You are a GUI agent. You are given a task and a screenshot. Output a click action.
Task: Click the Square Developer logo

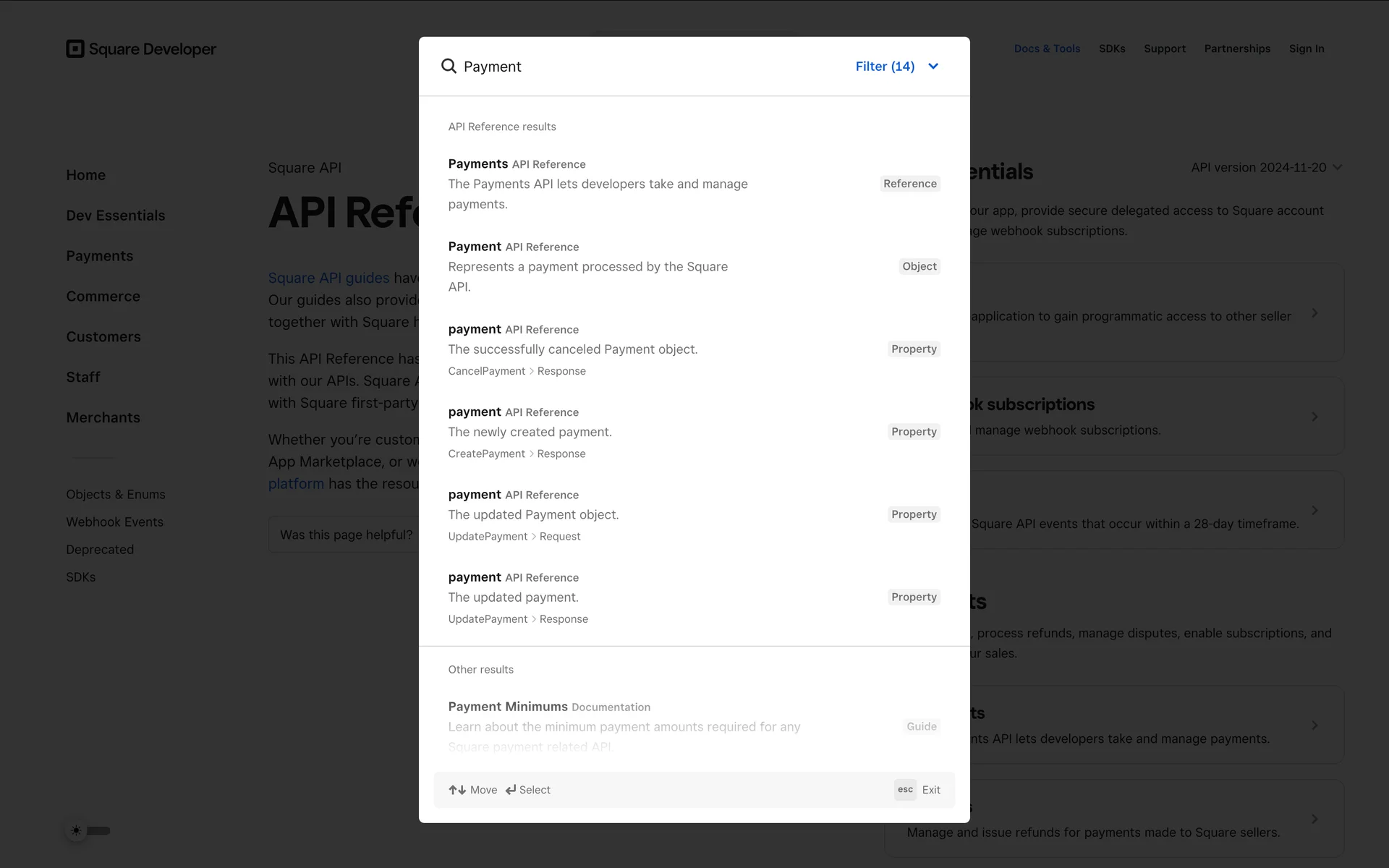coord(141,49)
